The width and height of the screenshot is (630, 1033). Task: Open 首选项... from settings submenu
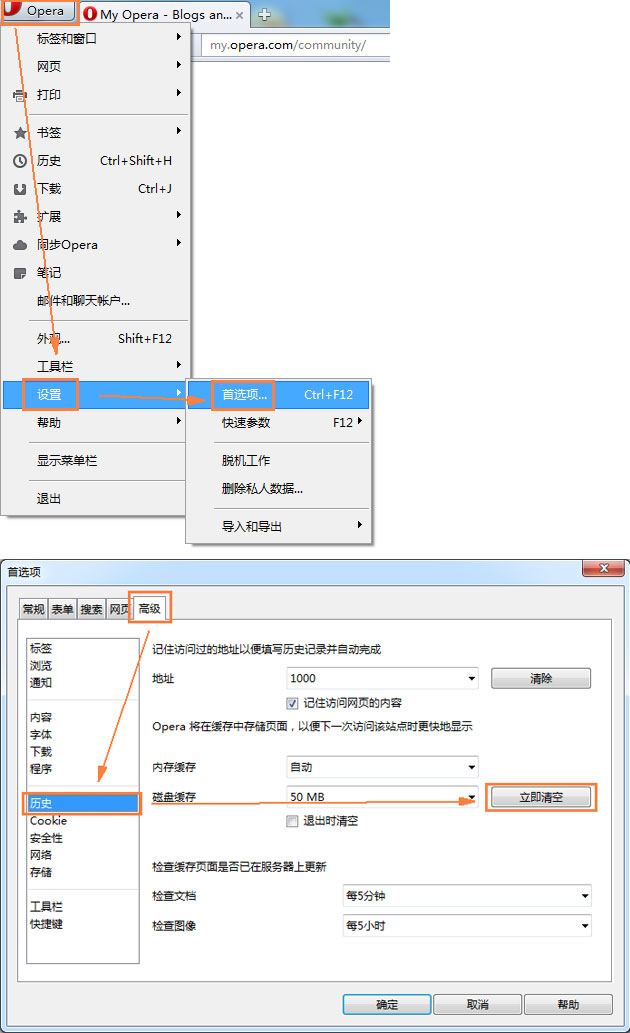[279, 395]
